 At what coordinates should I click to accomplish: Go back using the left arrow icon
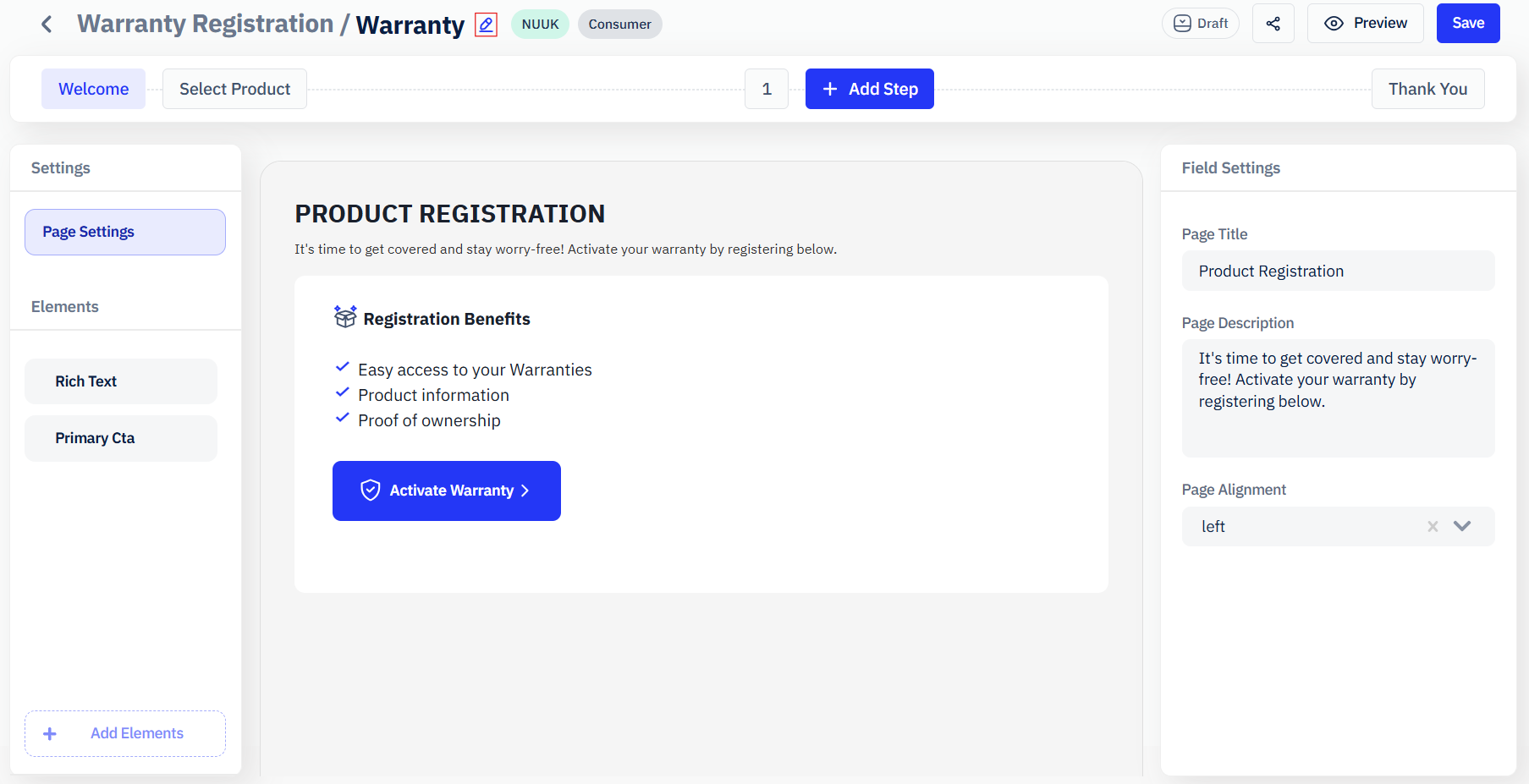click(x=47, y=25)
